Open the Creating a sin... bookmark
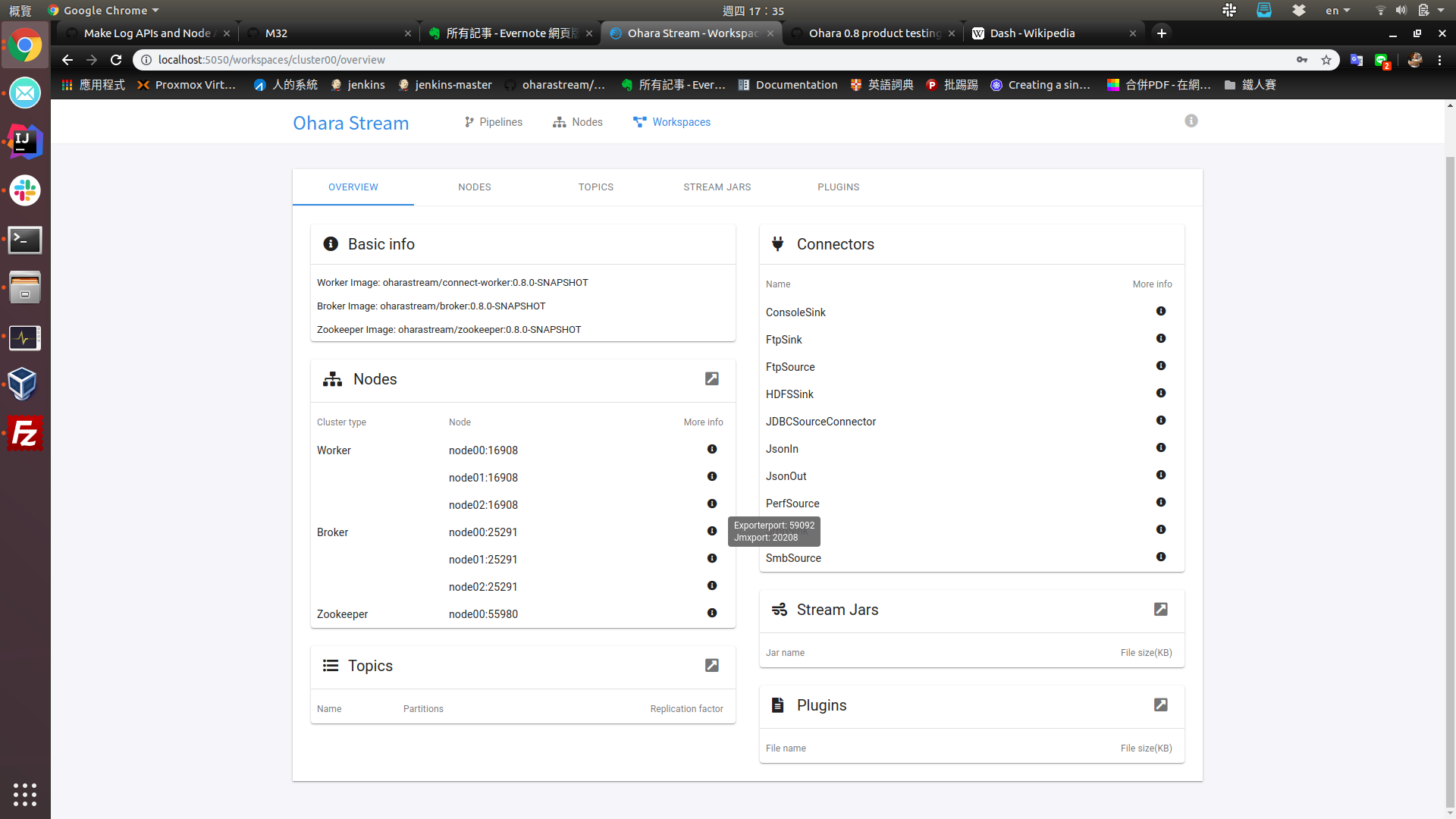This screenshot has width=1456, height=819. [x=1040, y=85]
